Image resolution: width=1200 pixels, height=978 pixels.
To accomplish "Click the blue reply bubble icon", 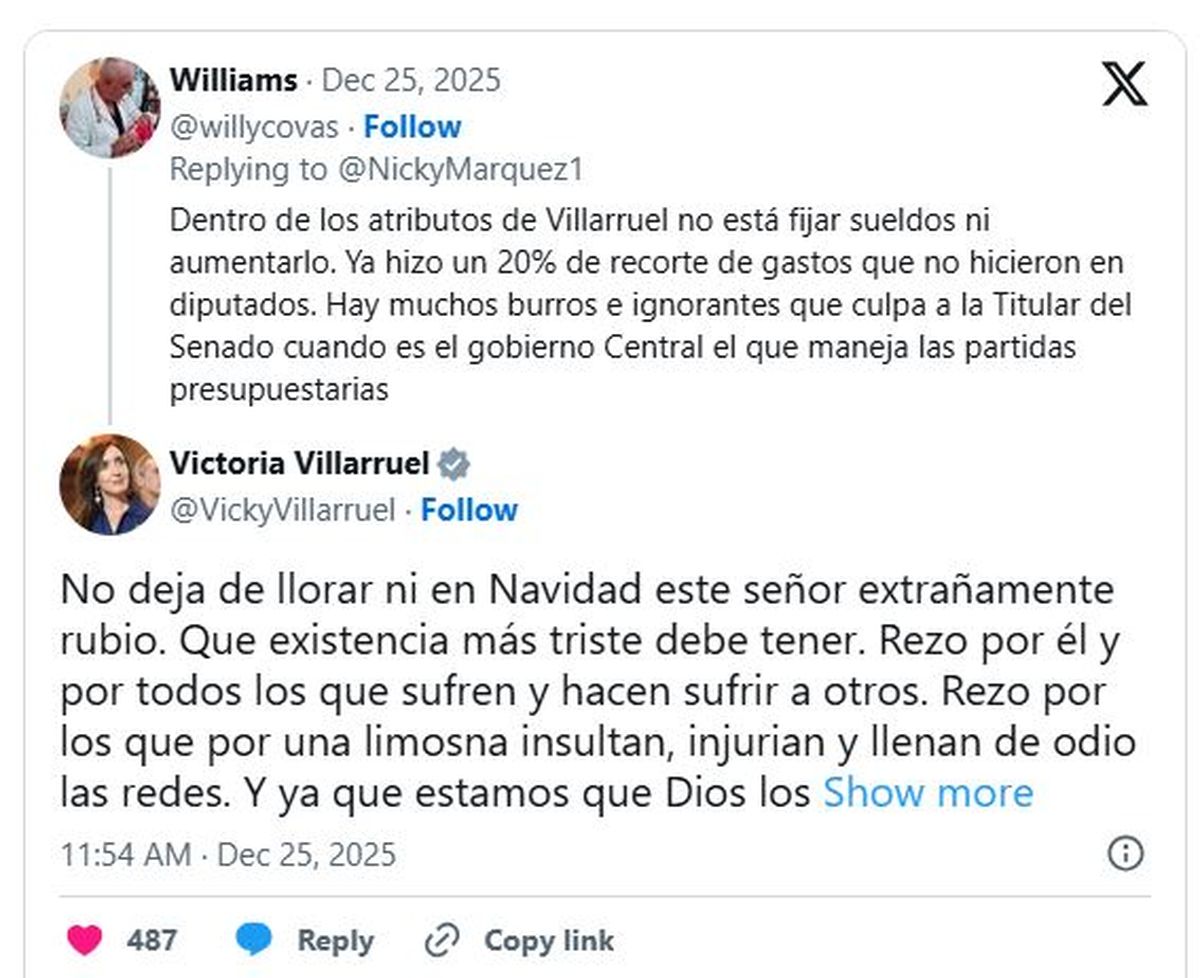I will tap(254, 940).
